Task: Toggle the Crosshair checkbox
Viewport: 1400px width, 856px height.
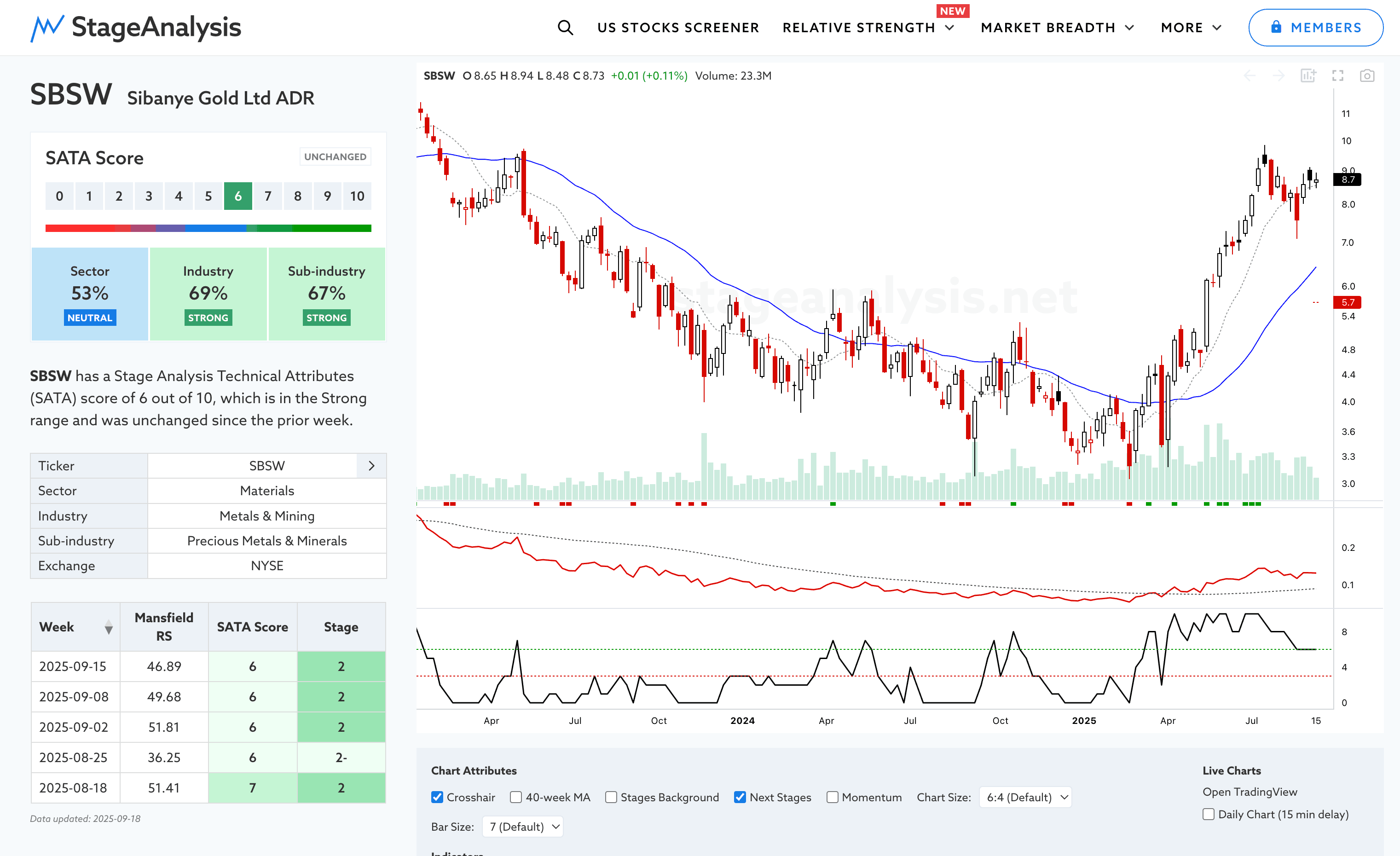Action: (x=437, y=797)
